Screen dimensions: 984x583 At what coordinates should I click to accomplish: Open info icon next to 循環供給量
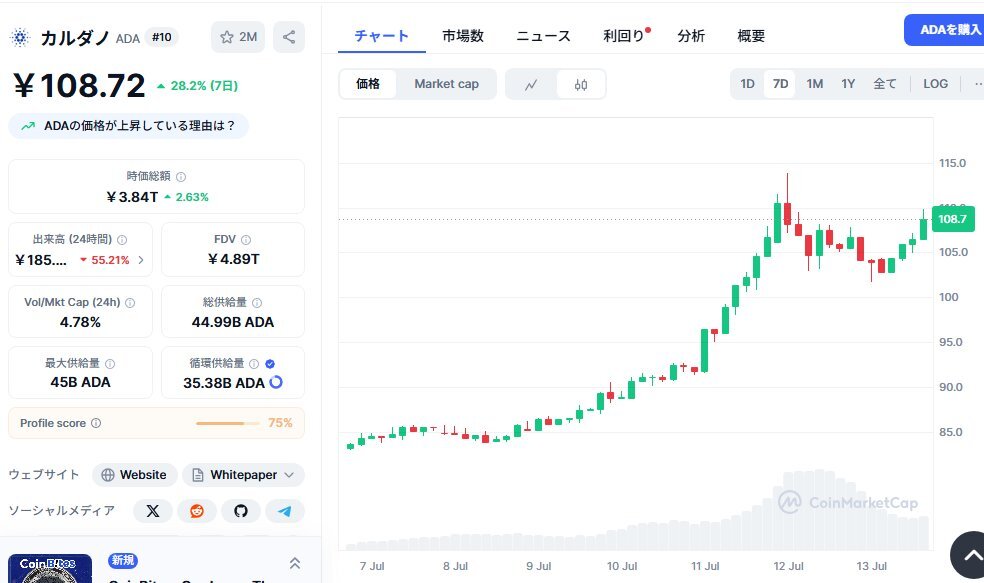[x=254, y=364]
